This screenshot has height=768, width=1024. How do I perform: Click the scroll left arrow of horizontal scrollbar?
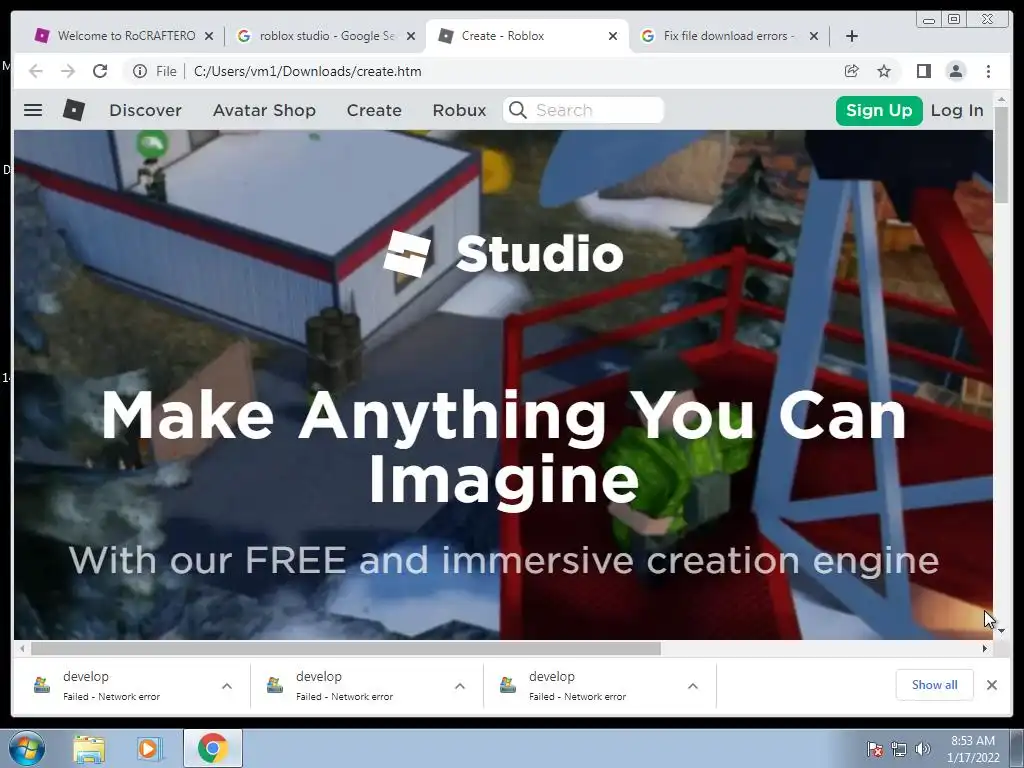coord(22,648)
